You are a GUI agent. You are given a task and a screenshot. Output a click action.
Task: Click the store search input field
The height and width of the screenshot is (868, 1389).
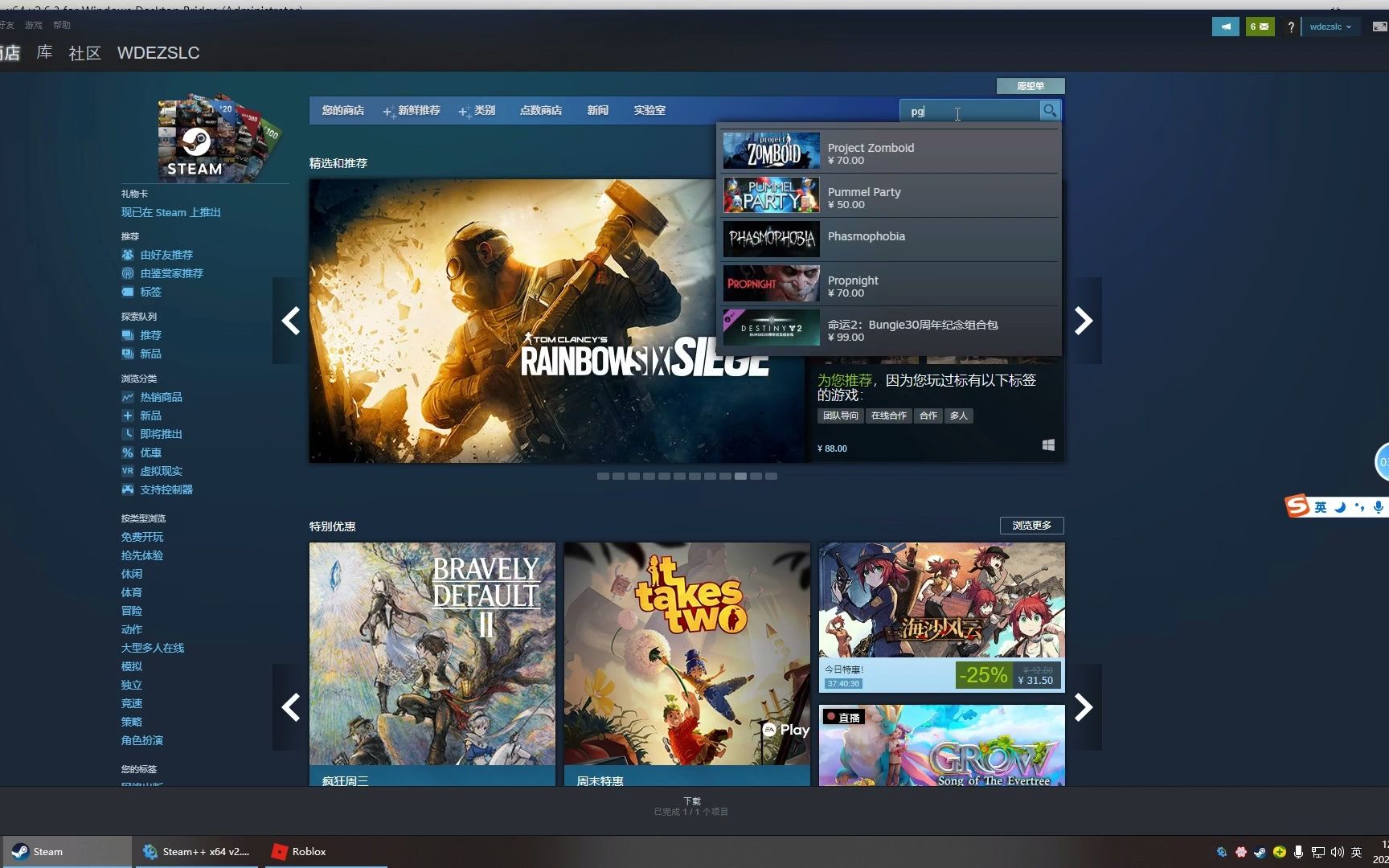970,111
